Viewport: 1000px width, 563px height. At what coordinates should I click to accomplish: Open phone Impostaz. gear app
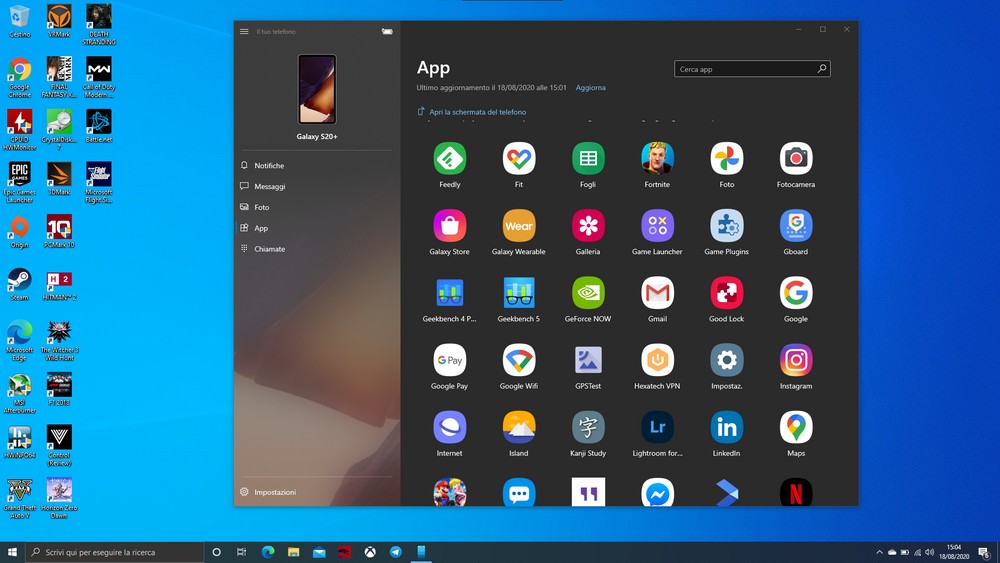(726, 360)
